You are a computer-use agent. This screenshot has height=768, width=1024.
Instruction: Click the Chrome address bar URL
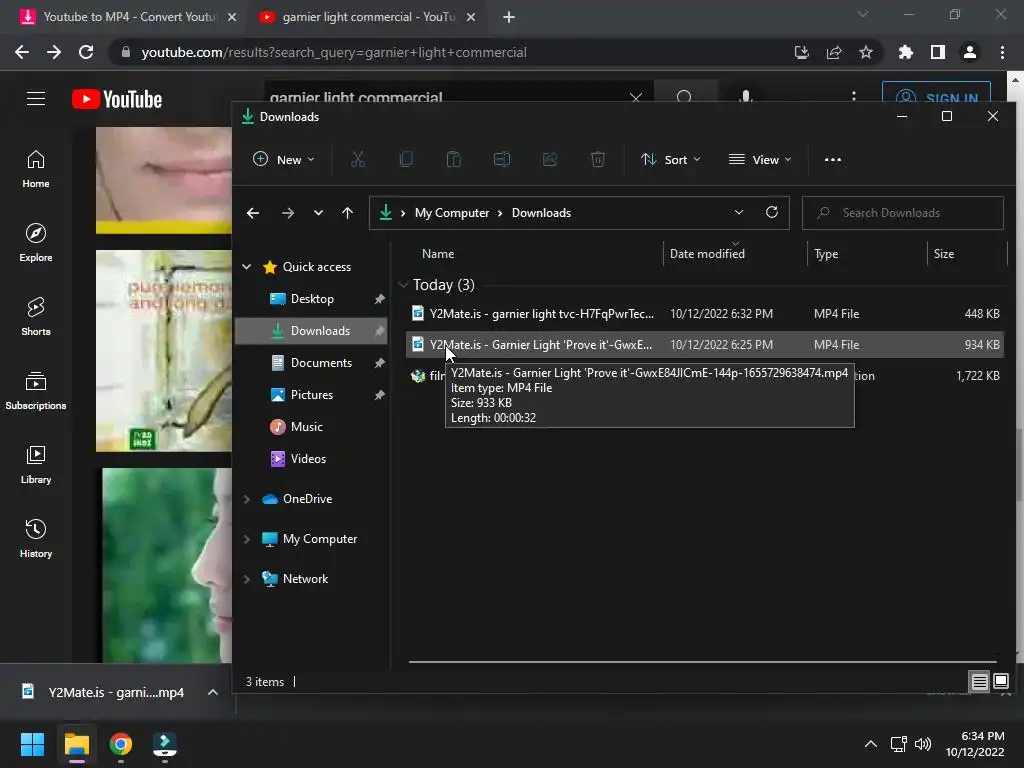(334, 52)
